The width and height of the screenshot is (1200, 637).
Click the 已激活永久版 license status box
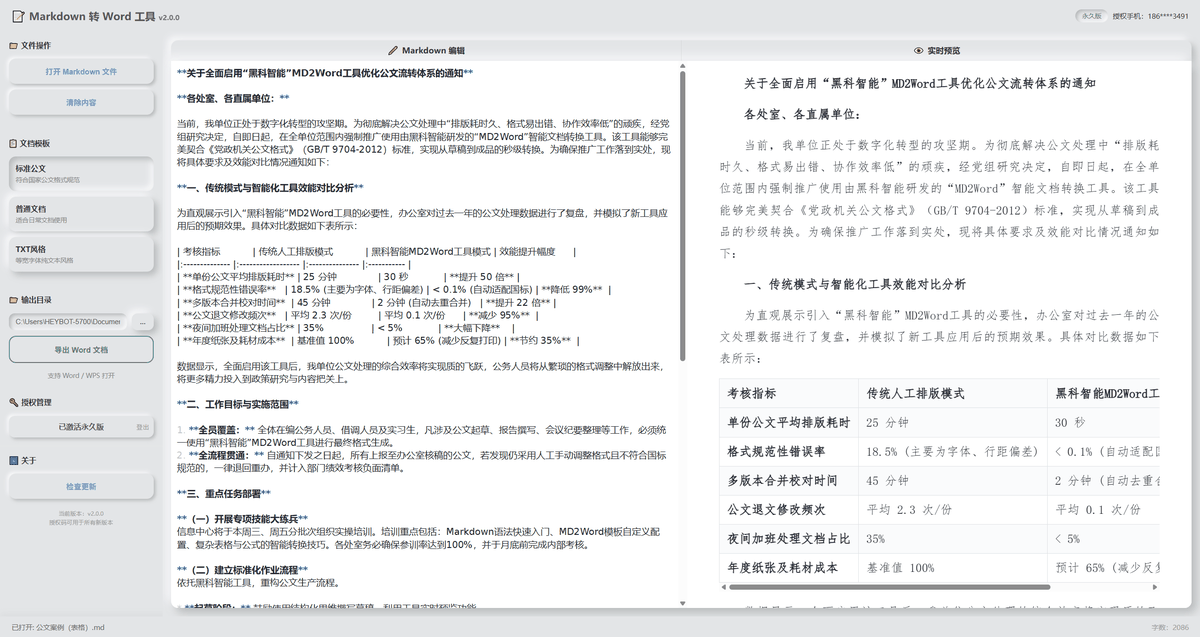point(81,427)
